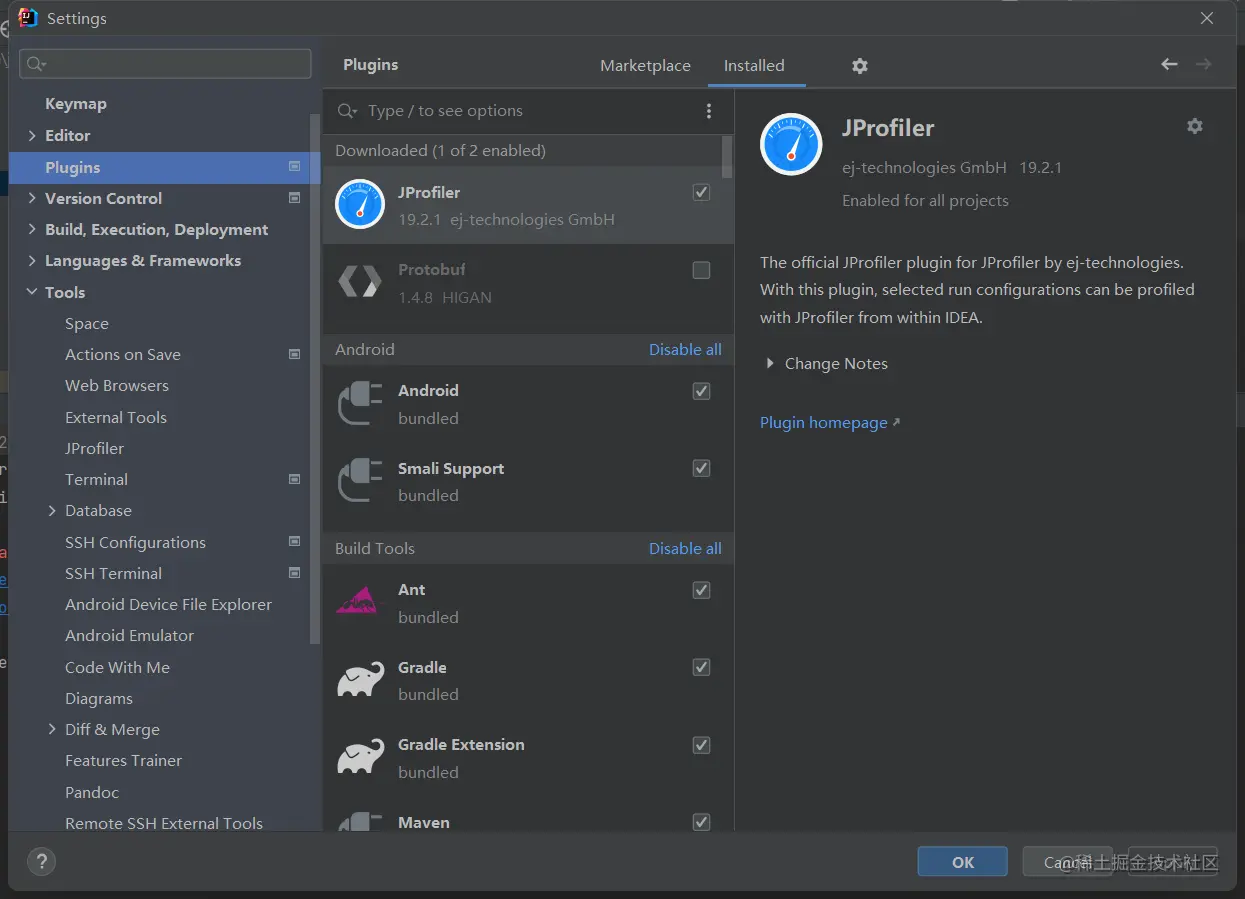Click the project-level icon beside SSH Configurations
Image resolution: width=1245 pixels, height=899 pixels.
[294, 542]
